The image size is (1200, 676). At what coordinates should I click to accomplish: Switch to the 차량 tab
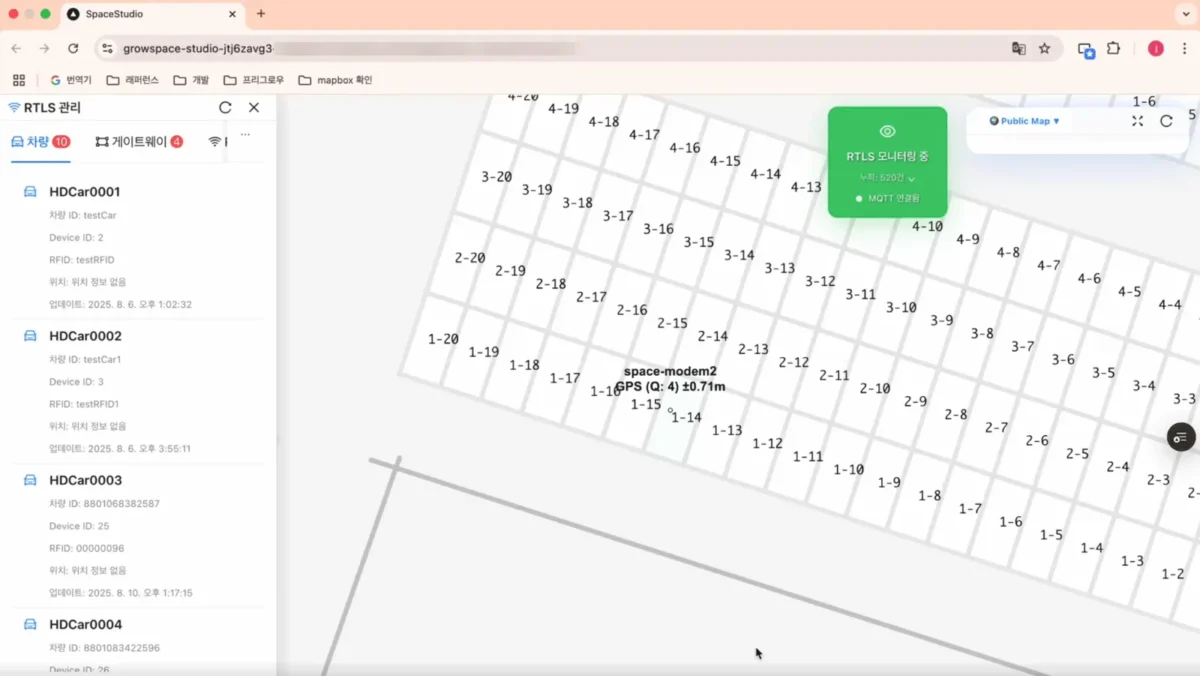click(40, 142)
